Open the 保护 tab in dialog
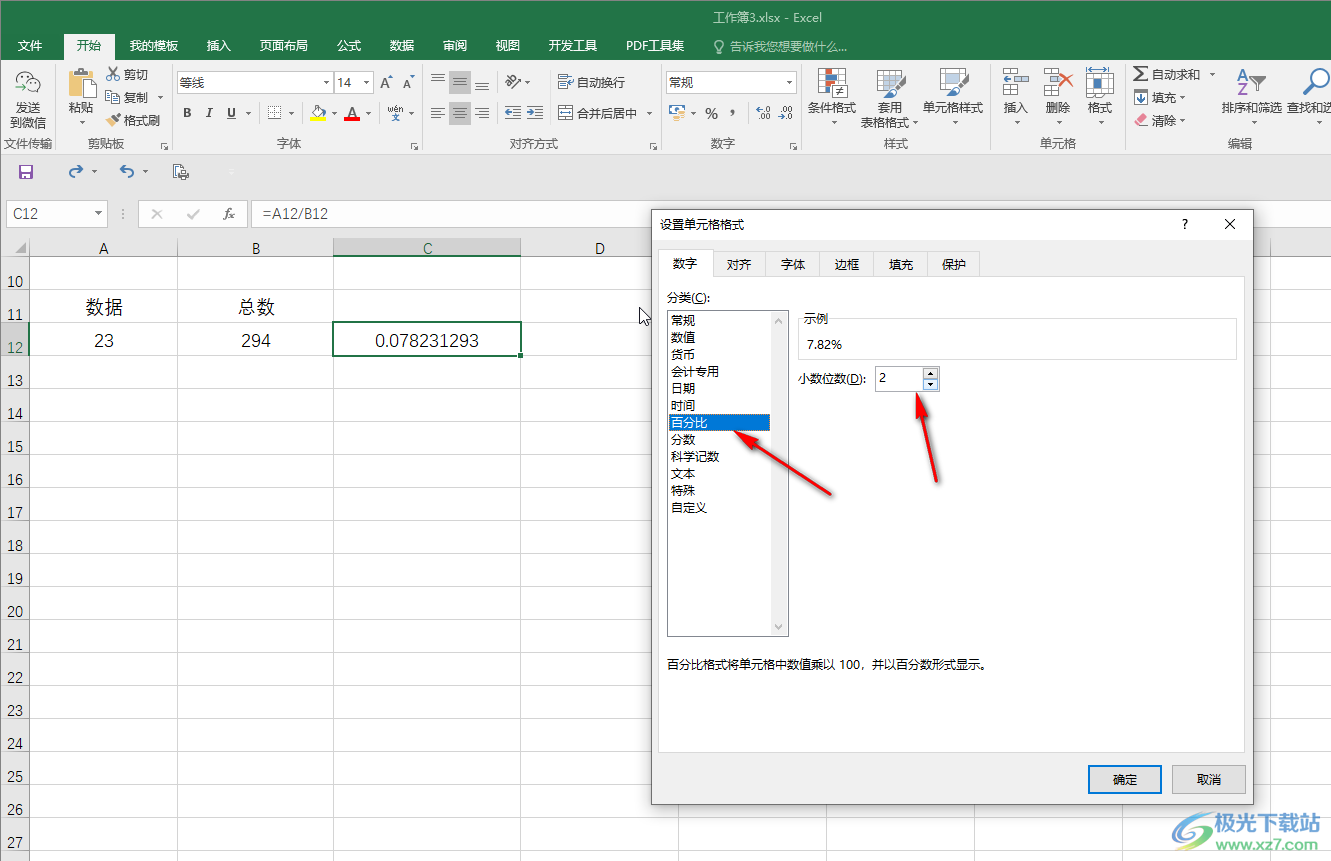 pos(954,264)
